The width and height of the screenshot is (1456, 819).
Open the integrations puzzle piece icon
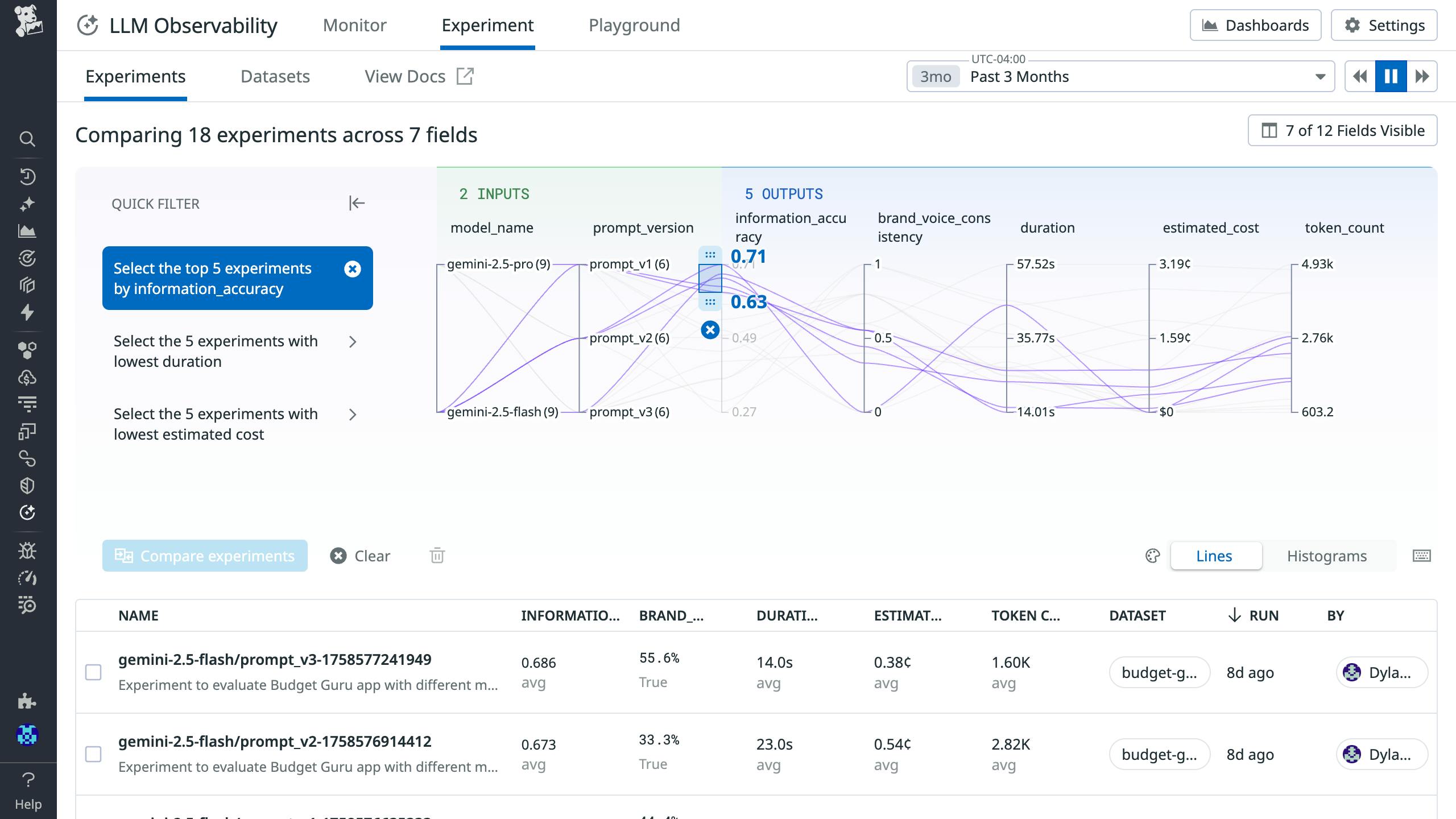tap(27, 701)
